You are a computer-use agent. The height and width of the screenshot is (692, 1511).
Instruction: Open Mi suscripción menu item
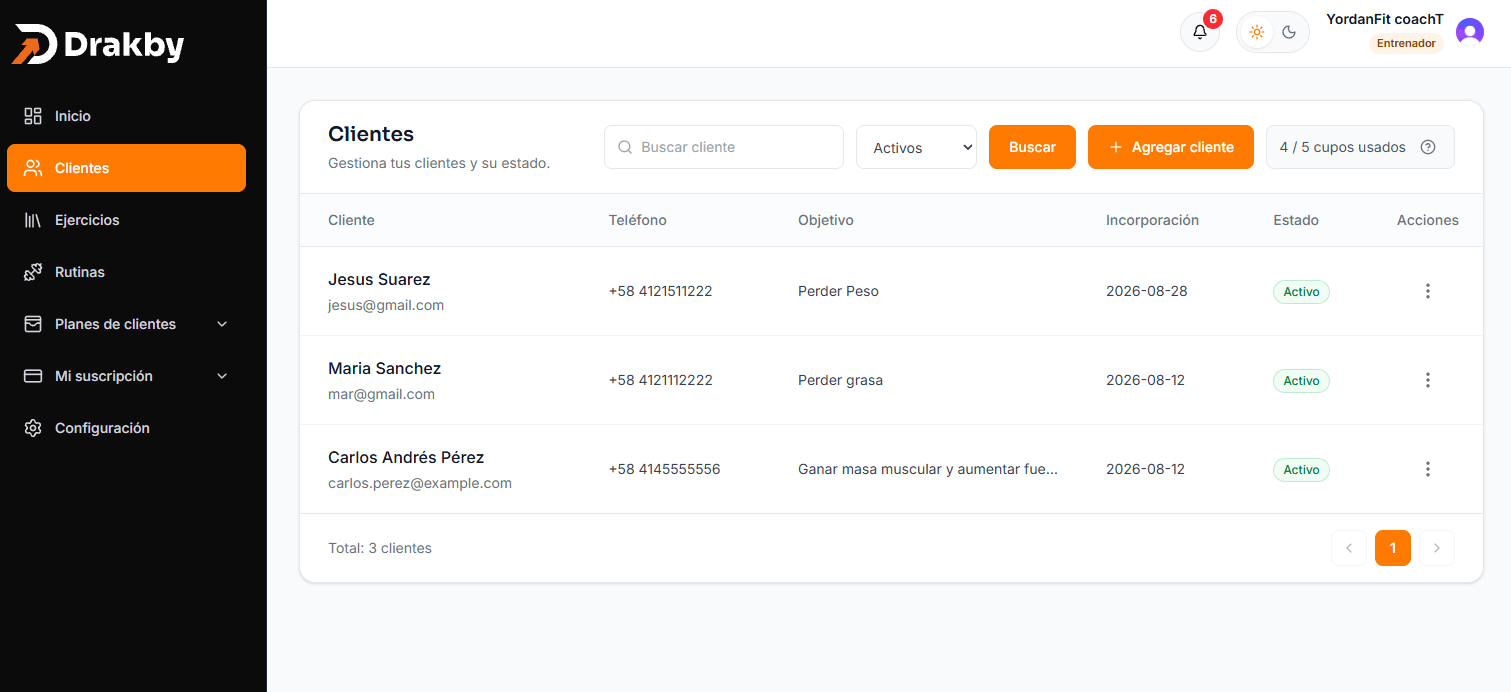point(126,376)
